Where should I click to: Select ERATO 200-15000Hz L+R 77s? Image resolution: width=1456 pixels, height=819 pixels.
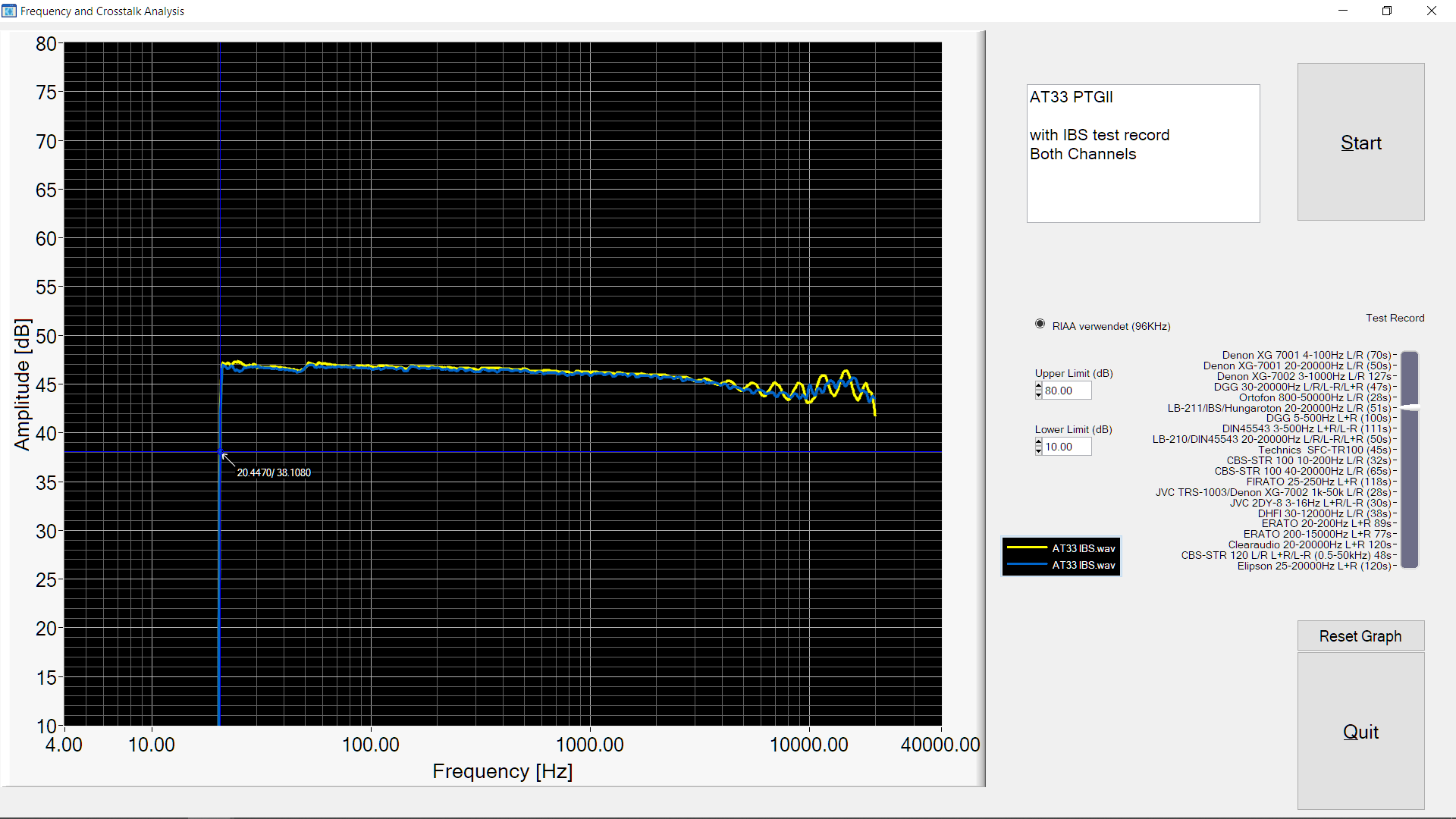[x=1318, y=534]
